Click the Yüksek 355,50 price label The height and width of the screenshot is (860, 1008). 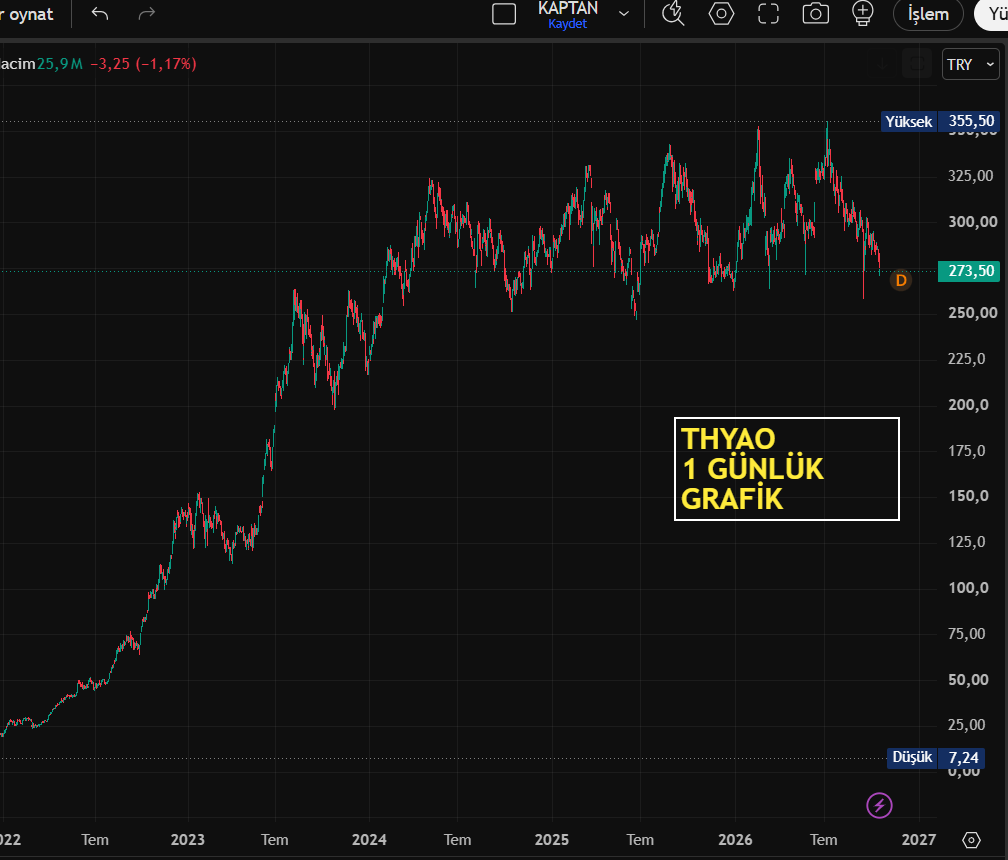(x=940, y=121)
